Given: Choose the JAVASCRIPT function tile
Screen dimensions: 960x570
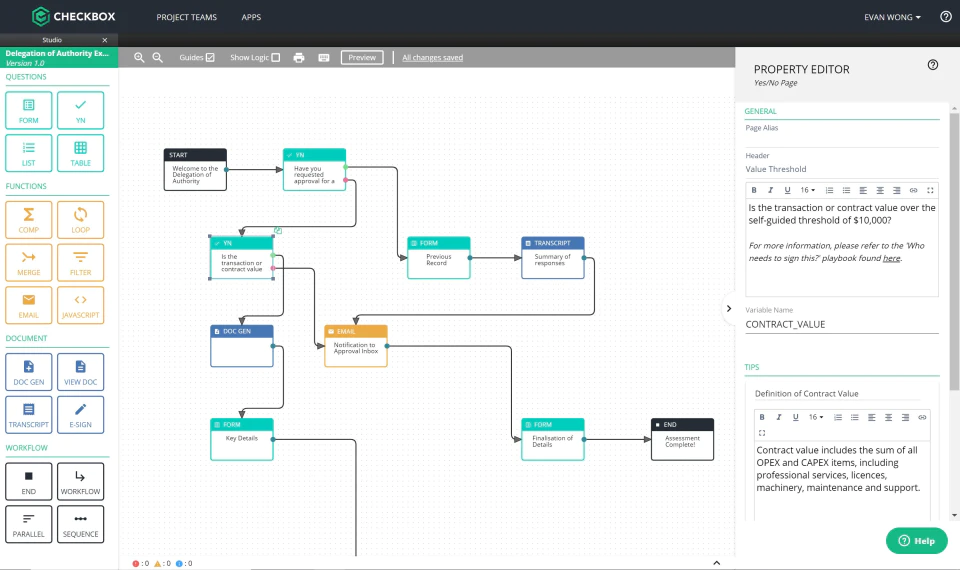Looking at the screenshot, I should [80, 305].
